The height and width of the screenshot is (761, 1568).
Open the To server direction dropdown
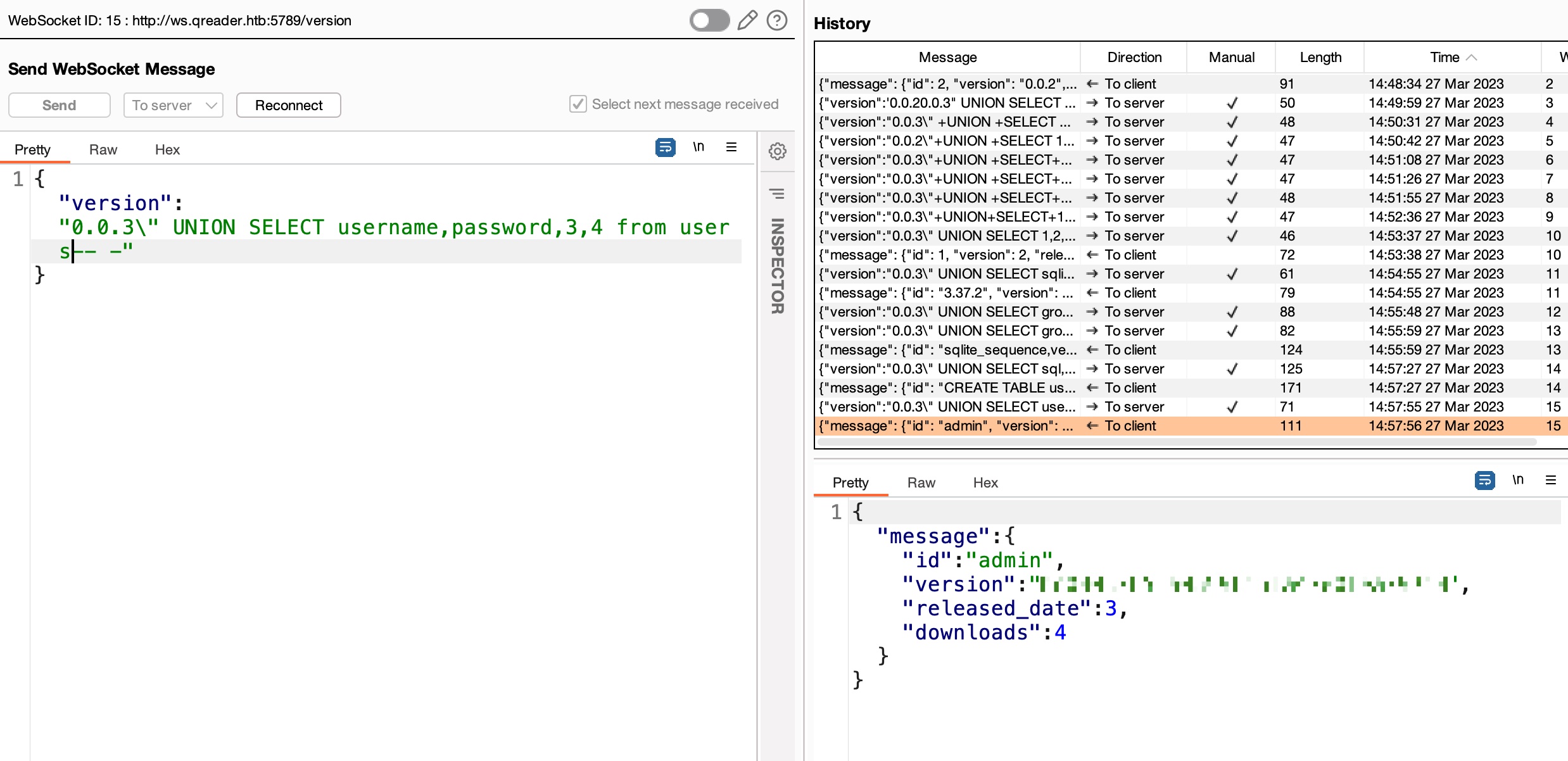click(174, 105)
